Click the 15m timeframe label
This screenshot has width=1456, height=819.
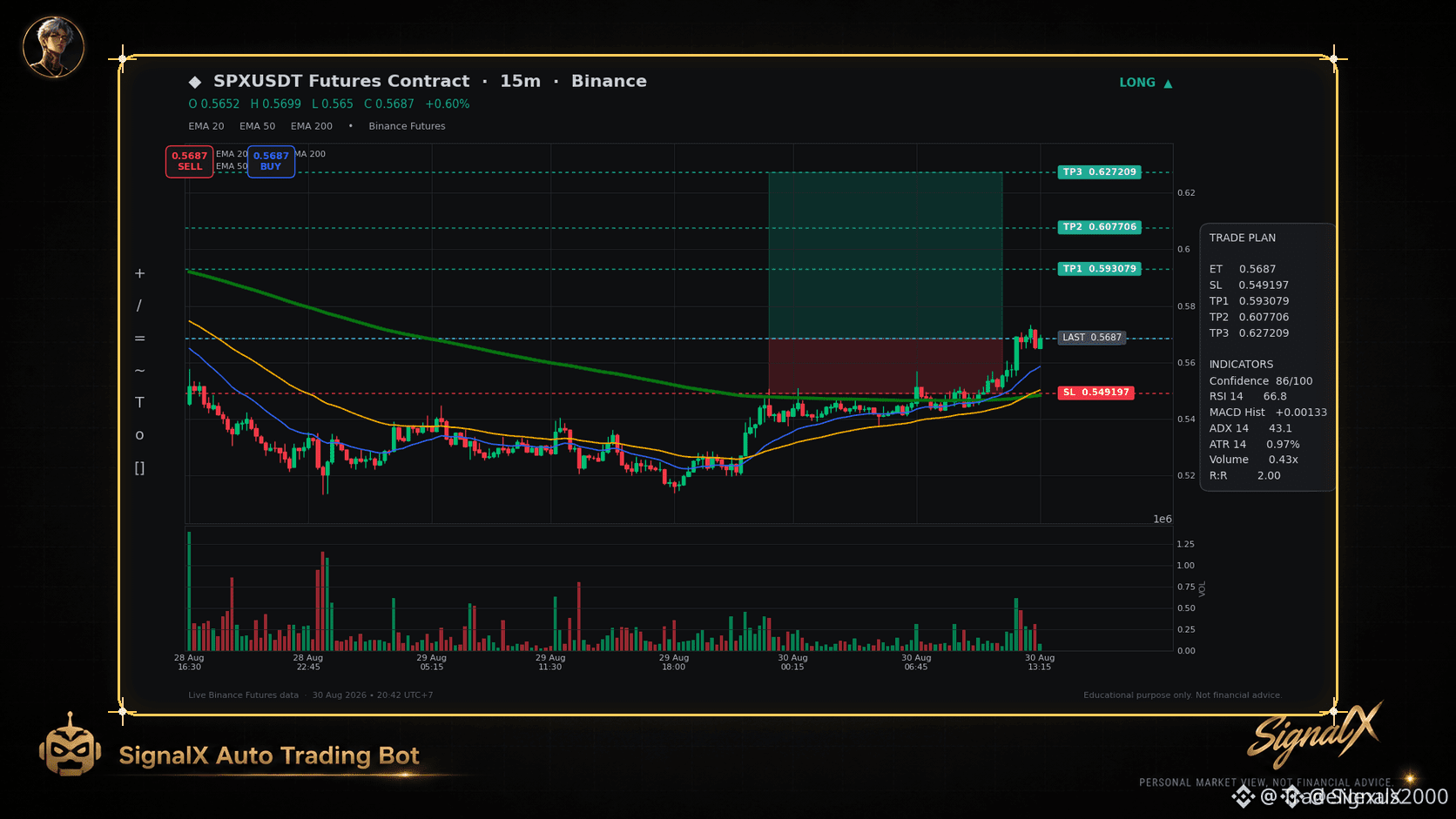point(521,81)
